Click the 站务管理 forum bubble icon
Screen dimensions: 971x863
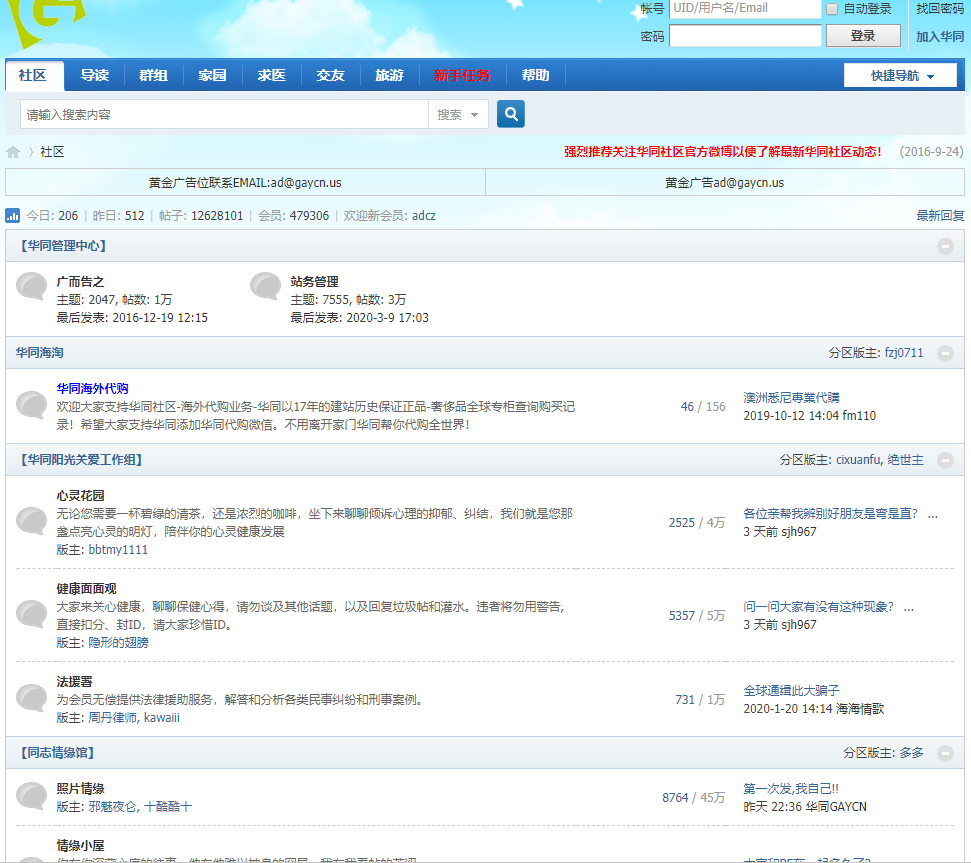(265, 287)
